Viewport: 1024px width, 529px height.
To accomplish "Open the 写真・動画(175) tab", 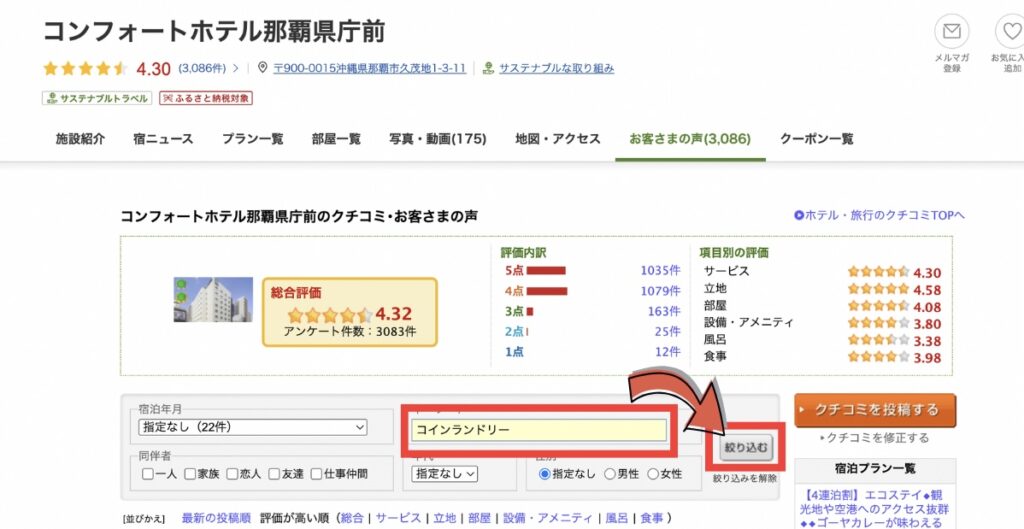I will [437, 139].
